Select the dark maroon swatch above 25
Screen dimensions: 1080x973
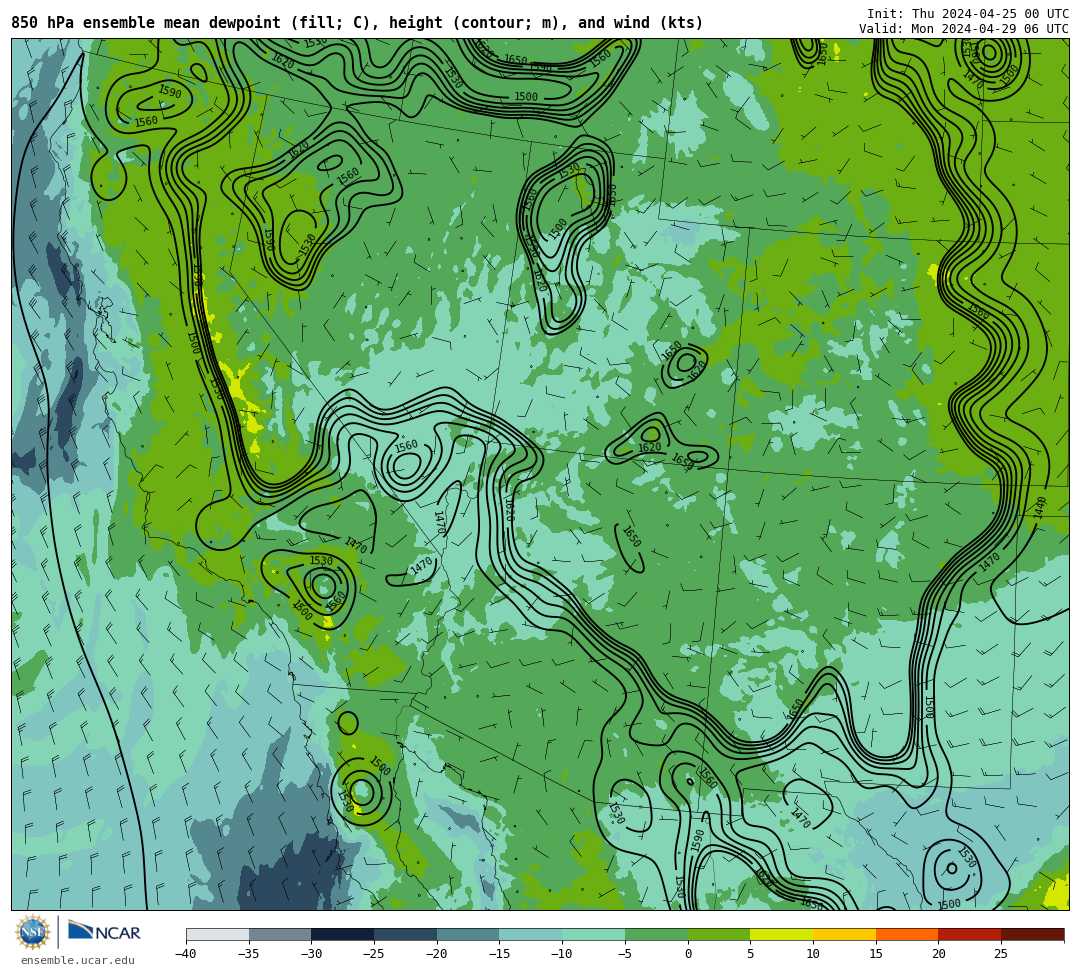coord(1032,934)
